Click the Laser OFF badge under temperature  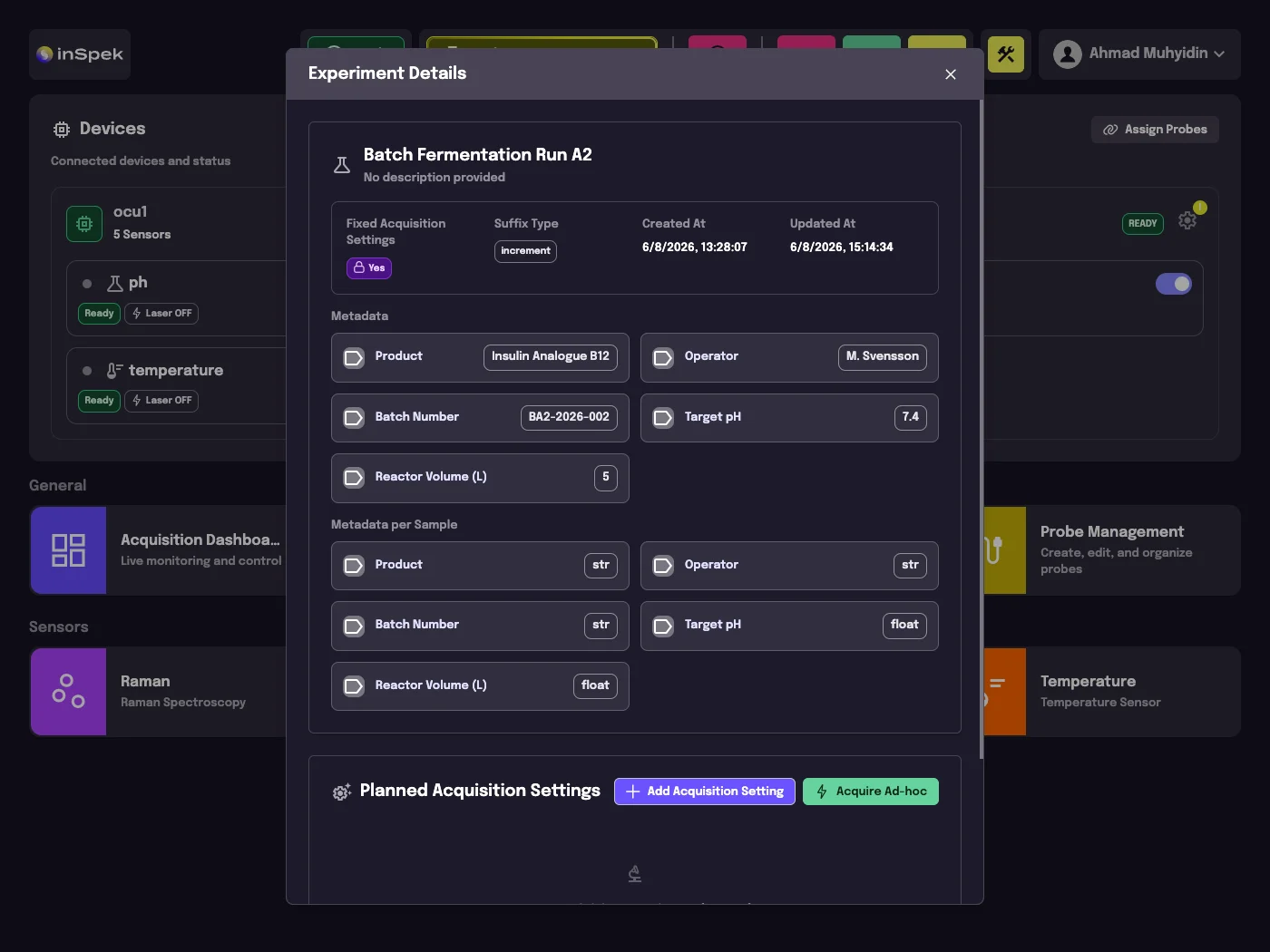161,401
